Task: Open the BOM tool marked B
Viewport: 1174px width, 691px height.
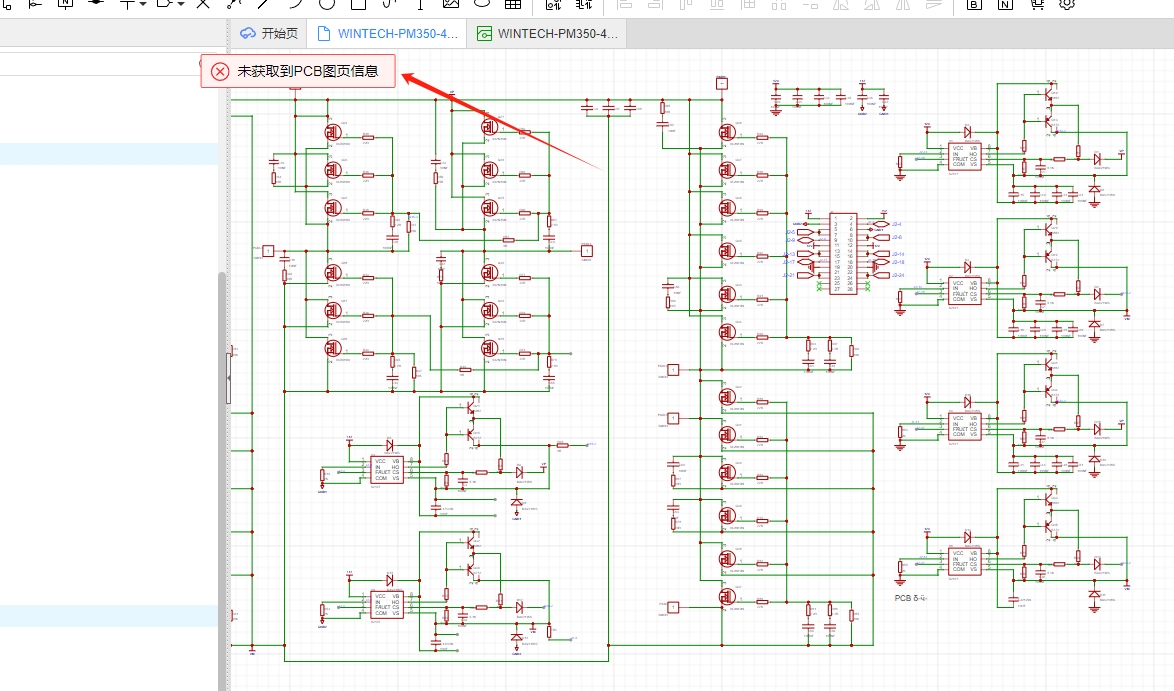Action: pyautogui.click(x=974, y=4)
